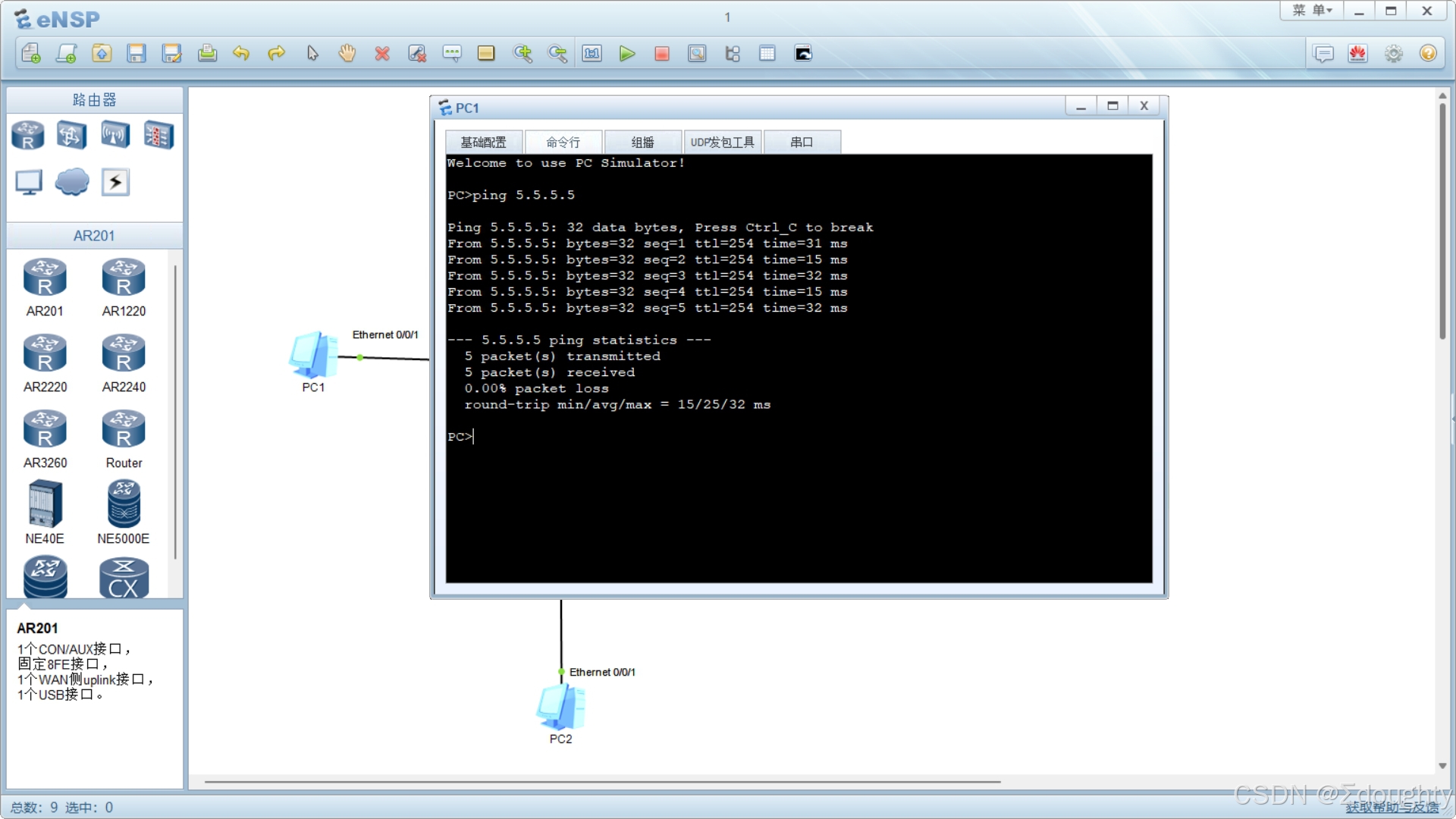Screen dimensions: 1456x819
Task: Zoom in on the topology canvas
Action: (522, 53)
